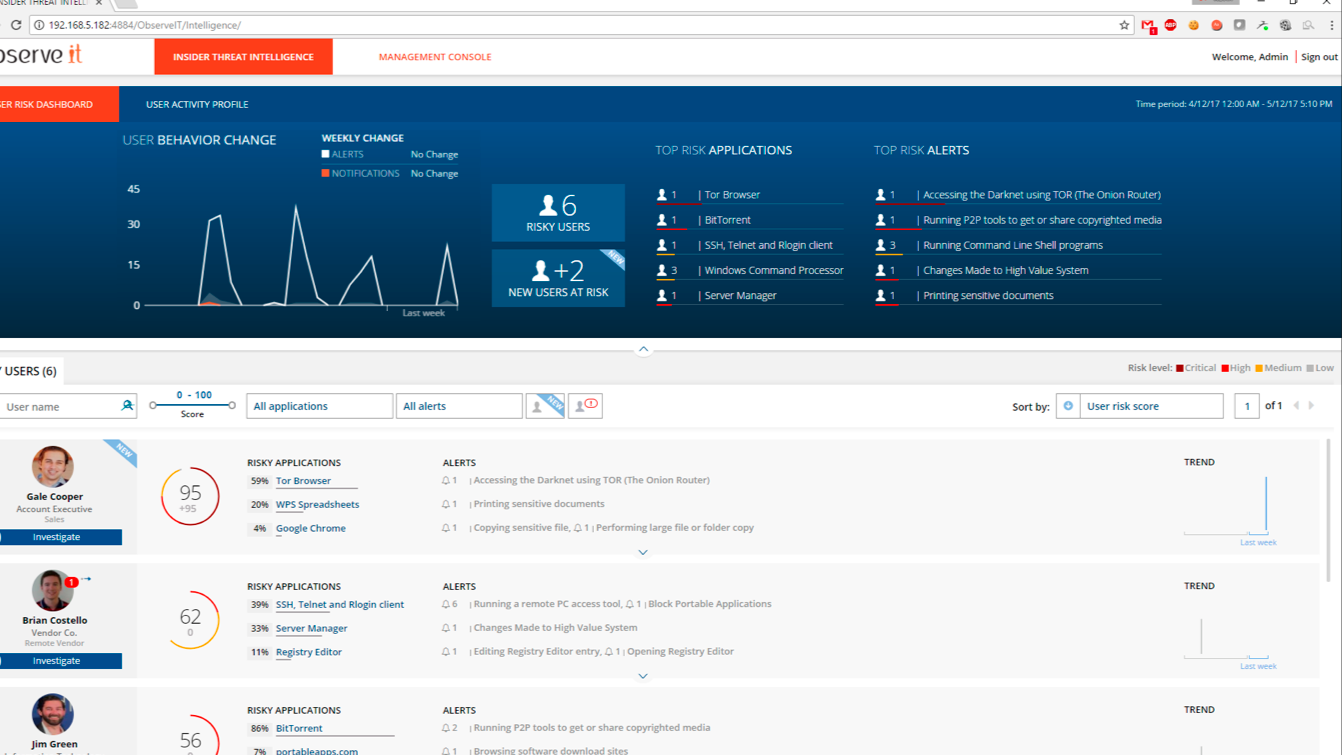The width and height of the screenshot is (1342, 755).
Task: Click the ObserveIT logo
Action: (x=40, y=55)
